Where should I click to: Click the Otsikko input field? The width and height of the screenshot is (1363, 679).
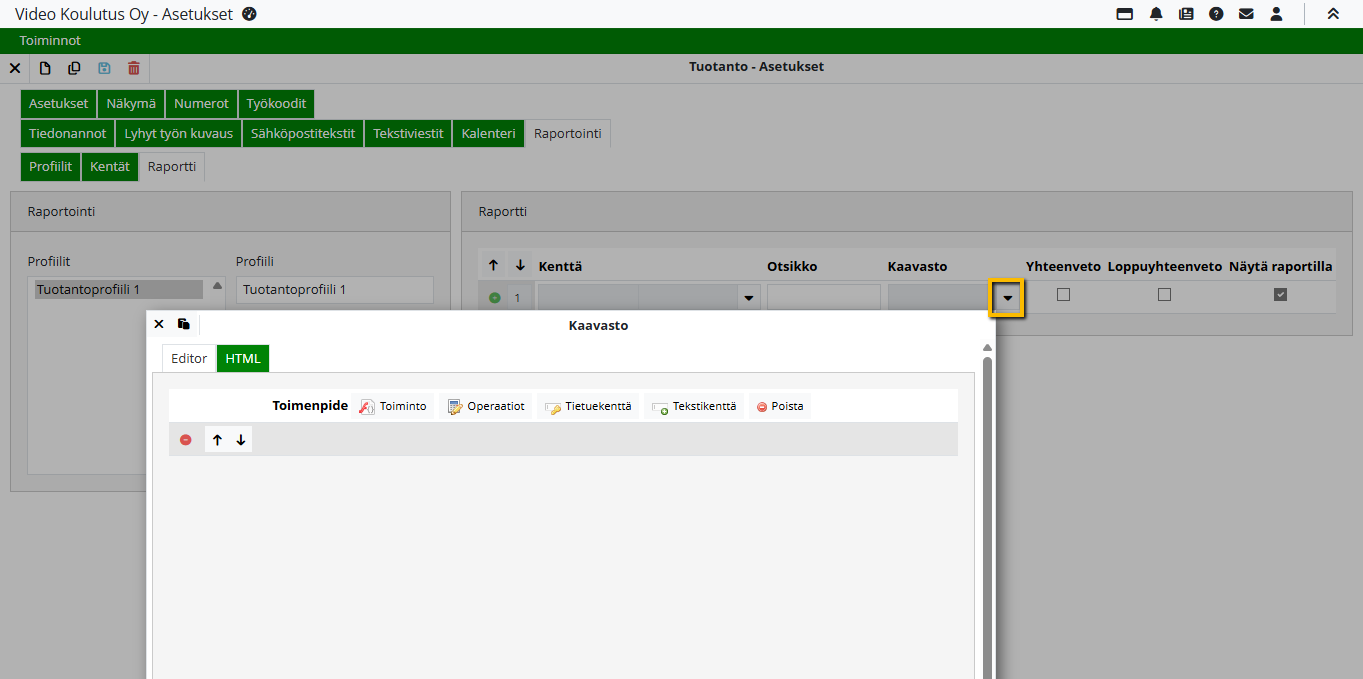[x=823, y=297]
